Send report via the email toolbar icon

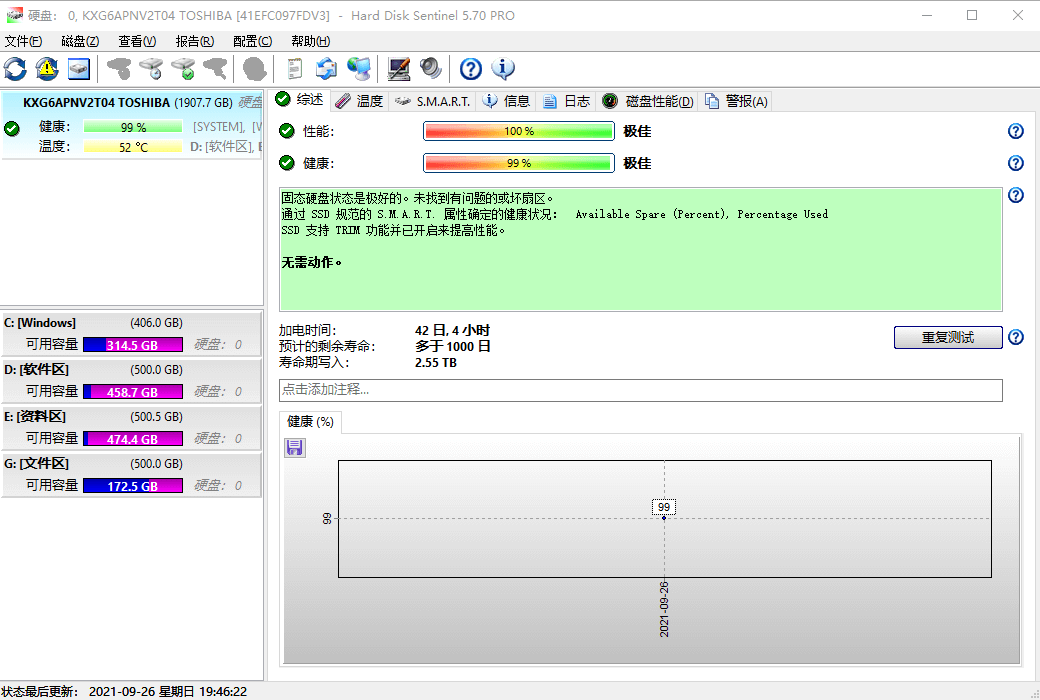(327, 68)
